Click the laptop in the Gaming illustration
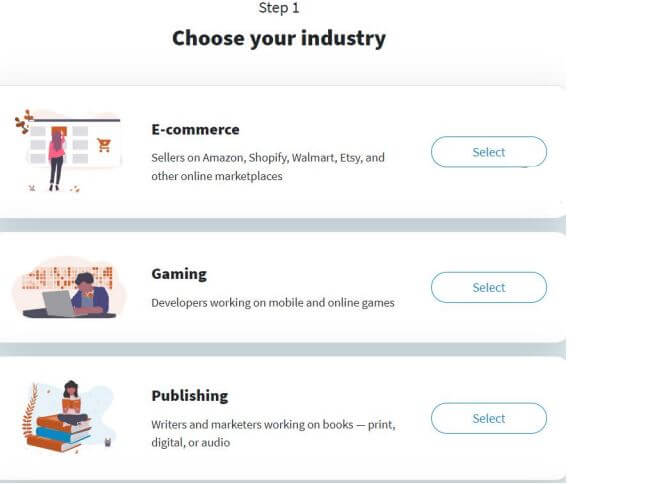 (59, 303)
